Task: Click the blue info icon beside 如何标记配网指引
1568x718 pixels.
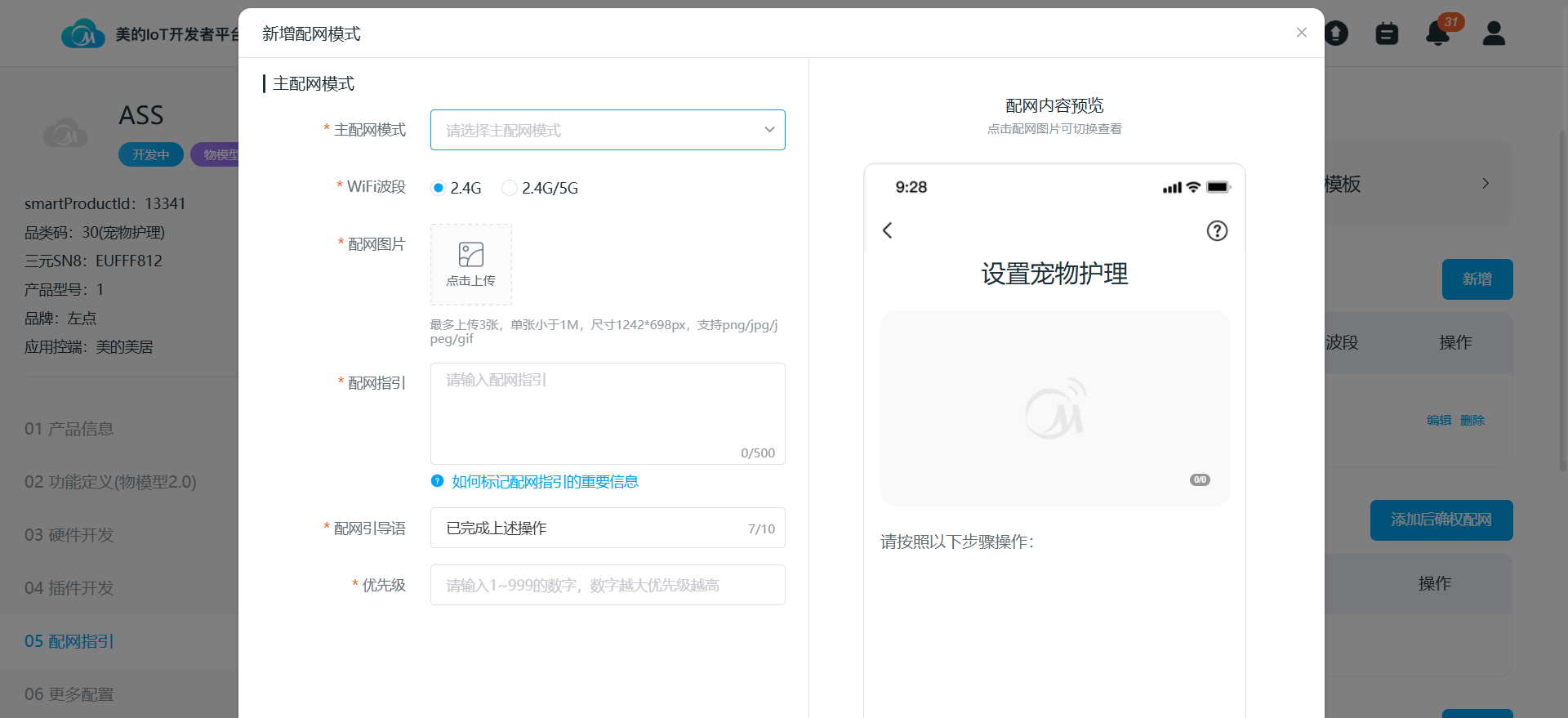Action: 437,481
